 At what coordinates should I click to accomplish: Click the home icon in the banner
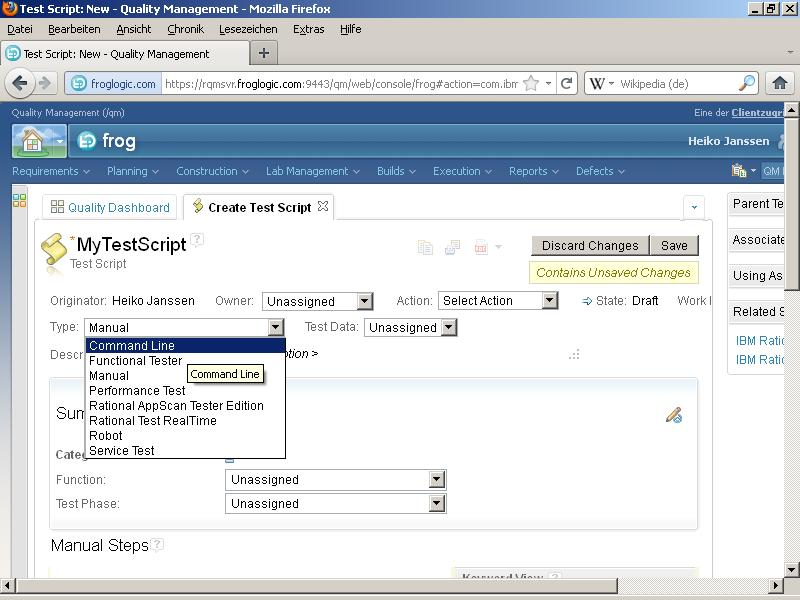32,141
